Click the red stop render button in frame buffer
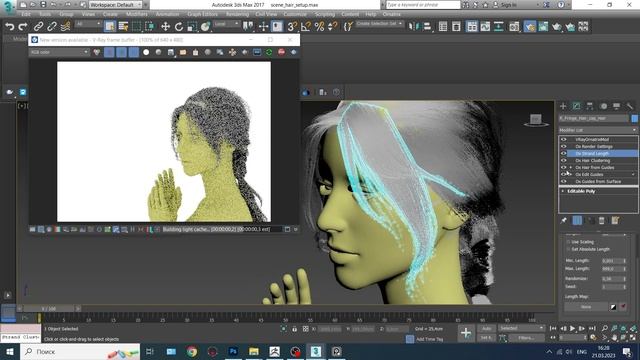This screenshot has height=360, width=640. 281,52
